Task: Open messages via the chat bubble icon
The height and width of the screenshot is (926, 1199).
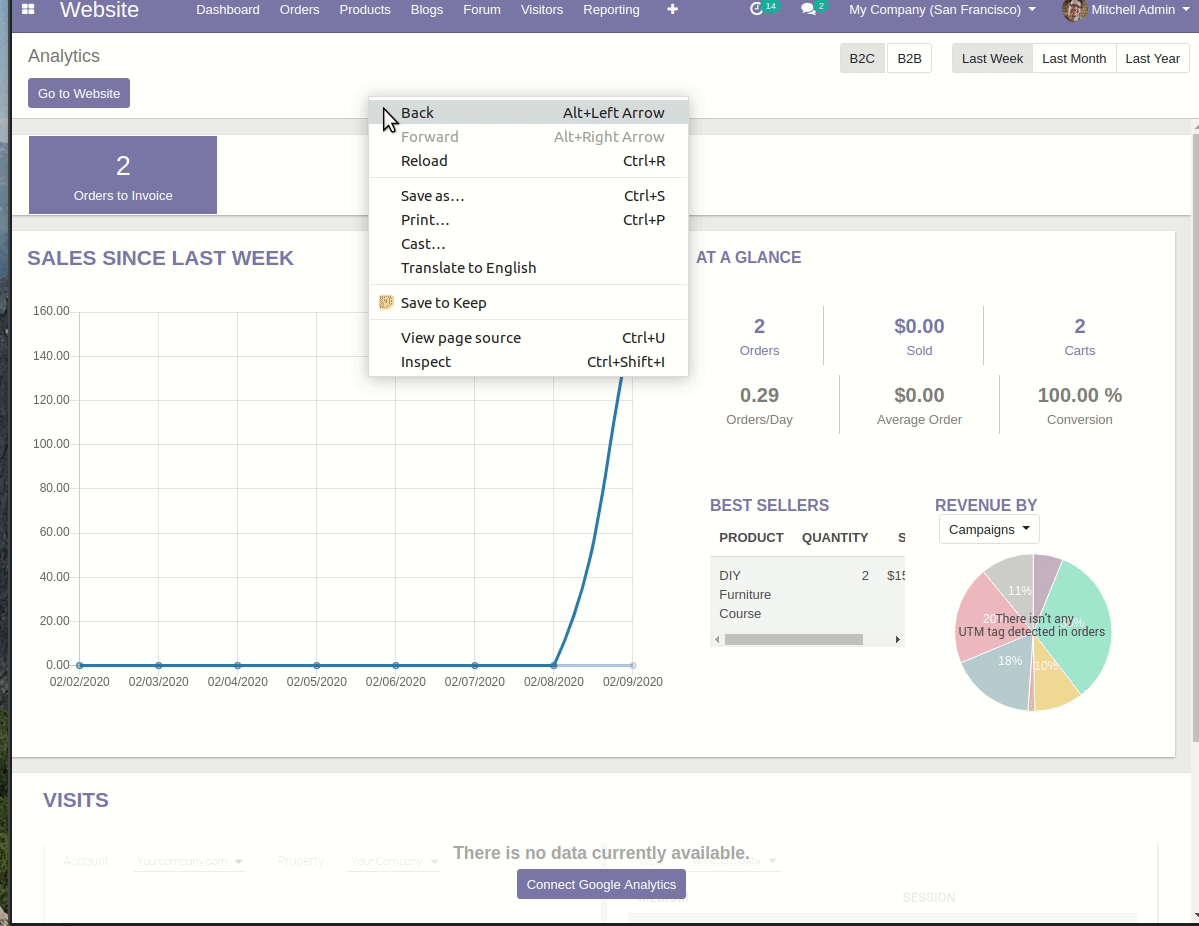Action: coord(807,10)
